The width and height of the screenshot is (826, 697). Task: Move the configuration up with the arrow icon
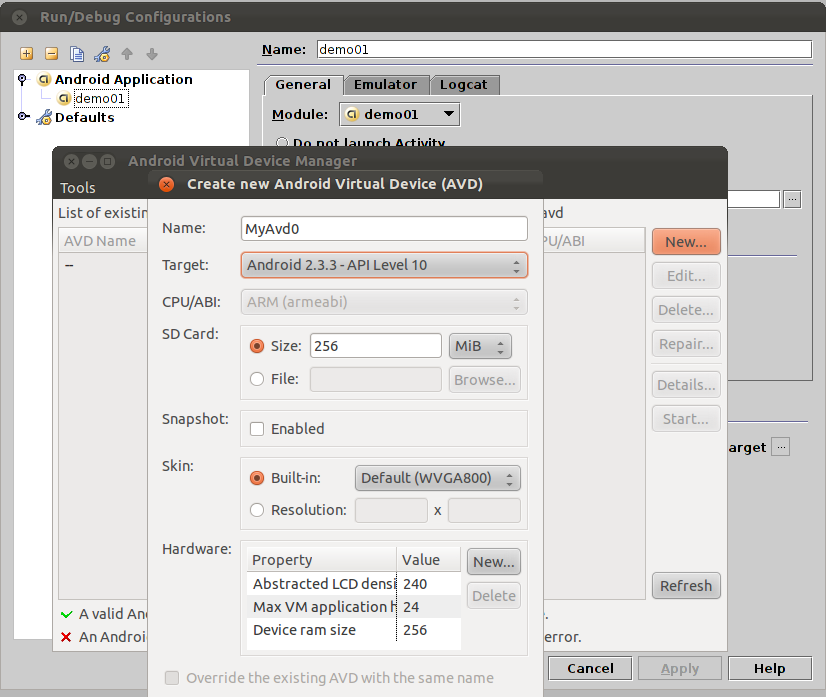tap(127, 54)
